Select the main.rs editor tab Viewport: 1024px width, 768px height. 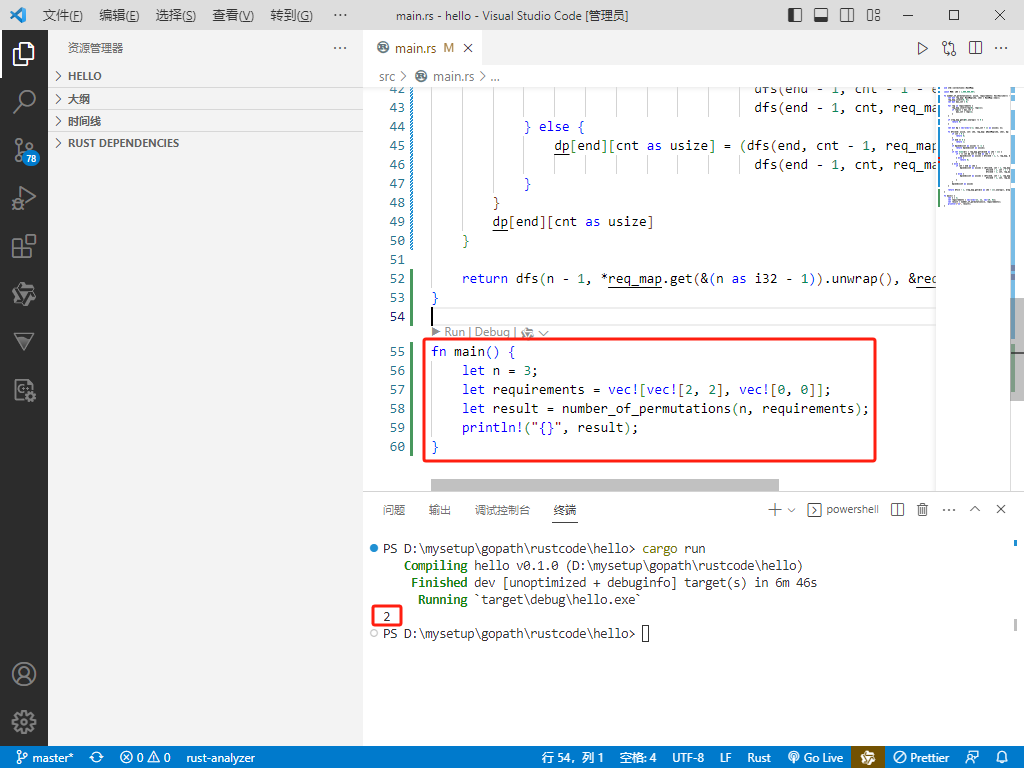[423, 48]
